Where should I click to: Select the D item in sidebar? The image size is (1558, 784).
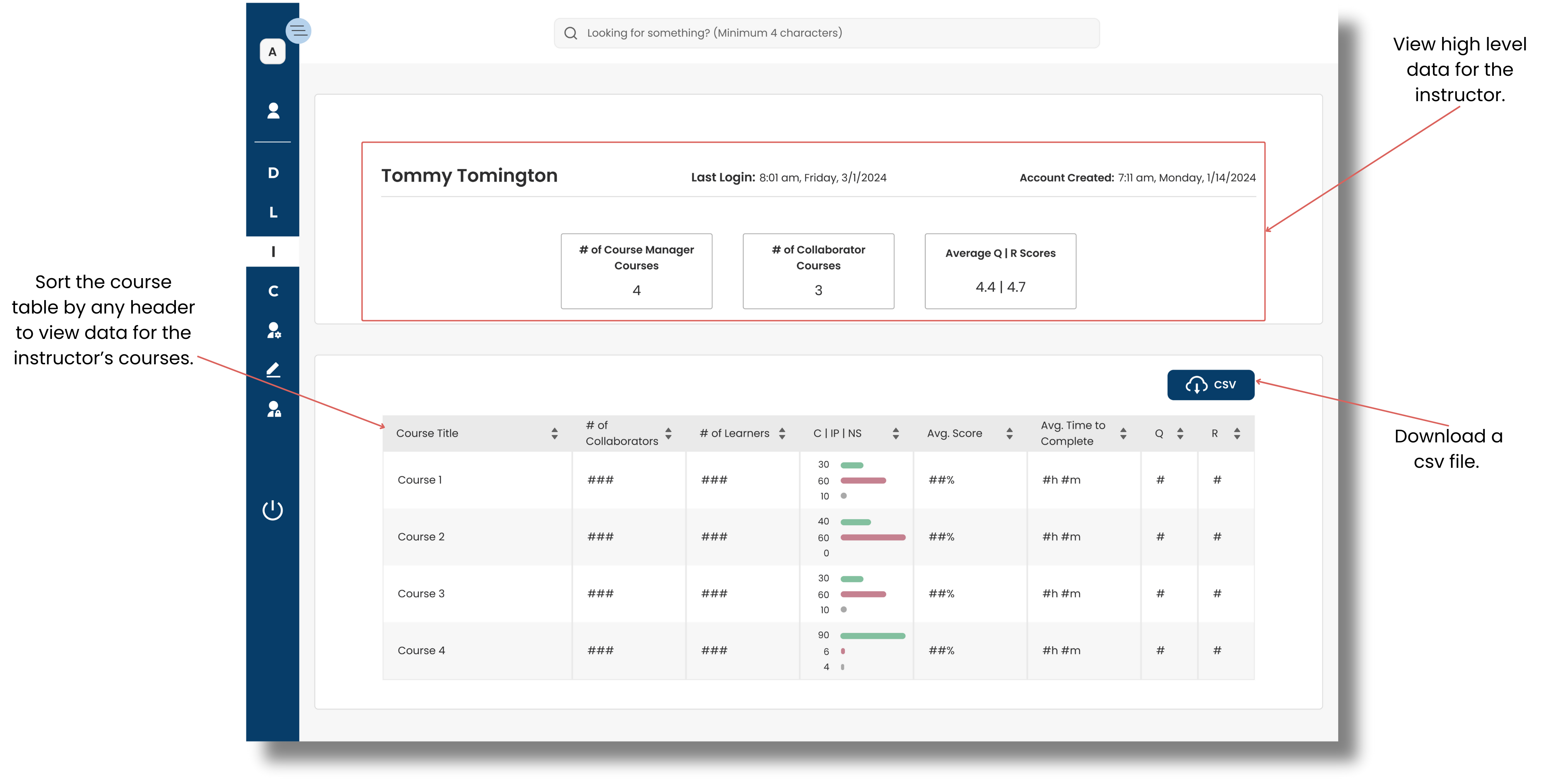273,173
